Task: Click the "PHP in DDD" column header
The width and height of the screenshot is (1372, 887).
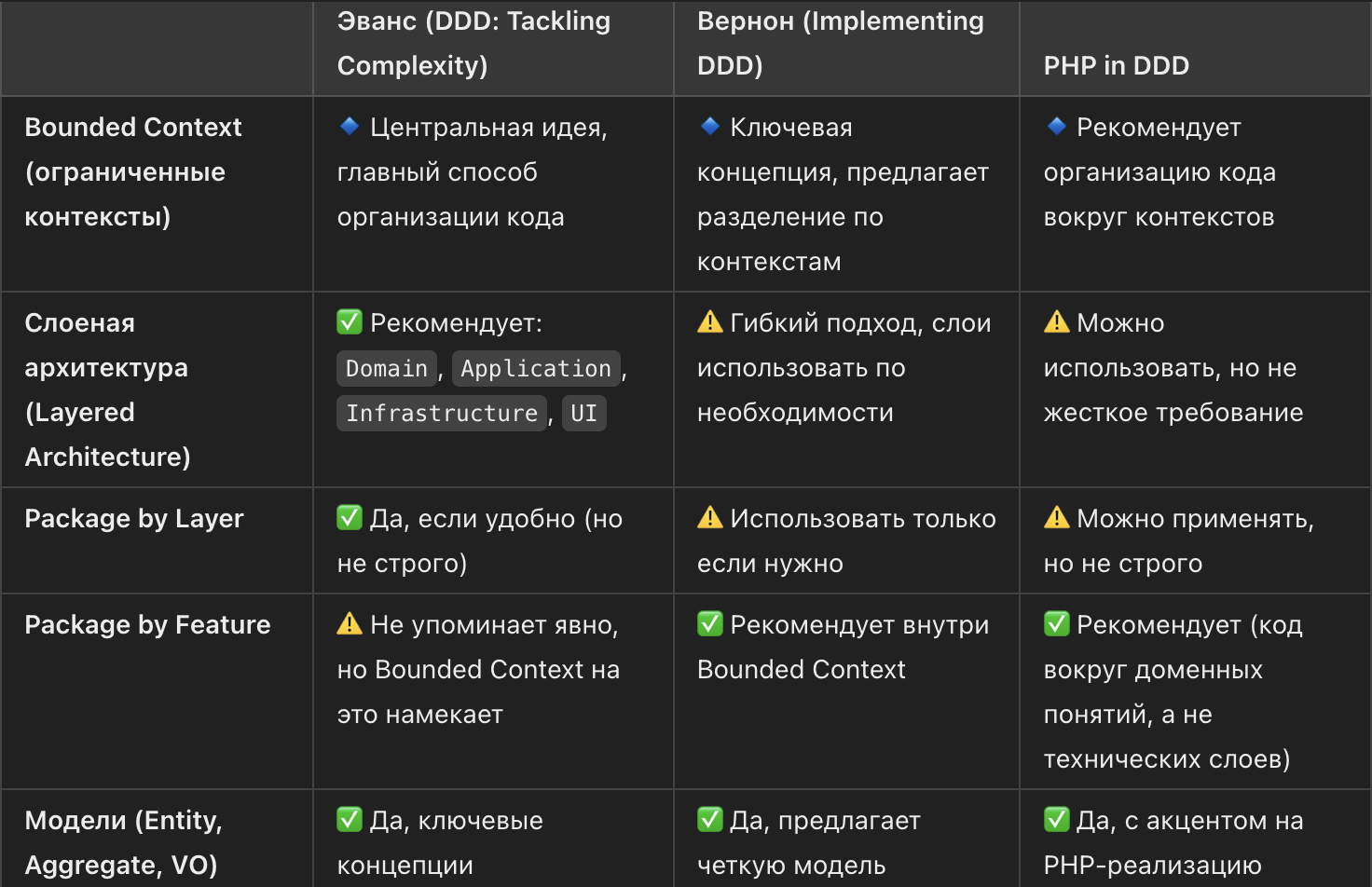Action: click(x=1116, y=65)
